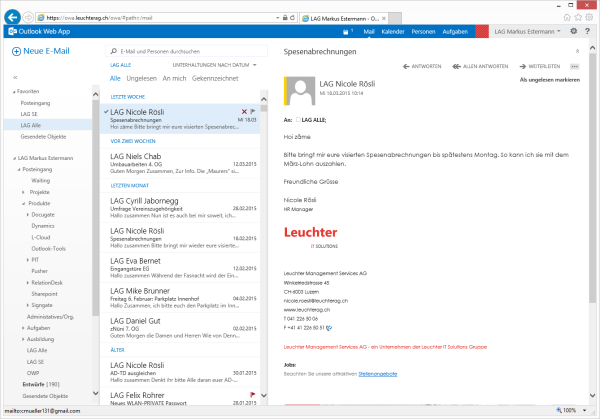Open the Outlook help question mark
600x419 pixels.
coord(587,31)
